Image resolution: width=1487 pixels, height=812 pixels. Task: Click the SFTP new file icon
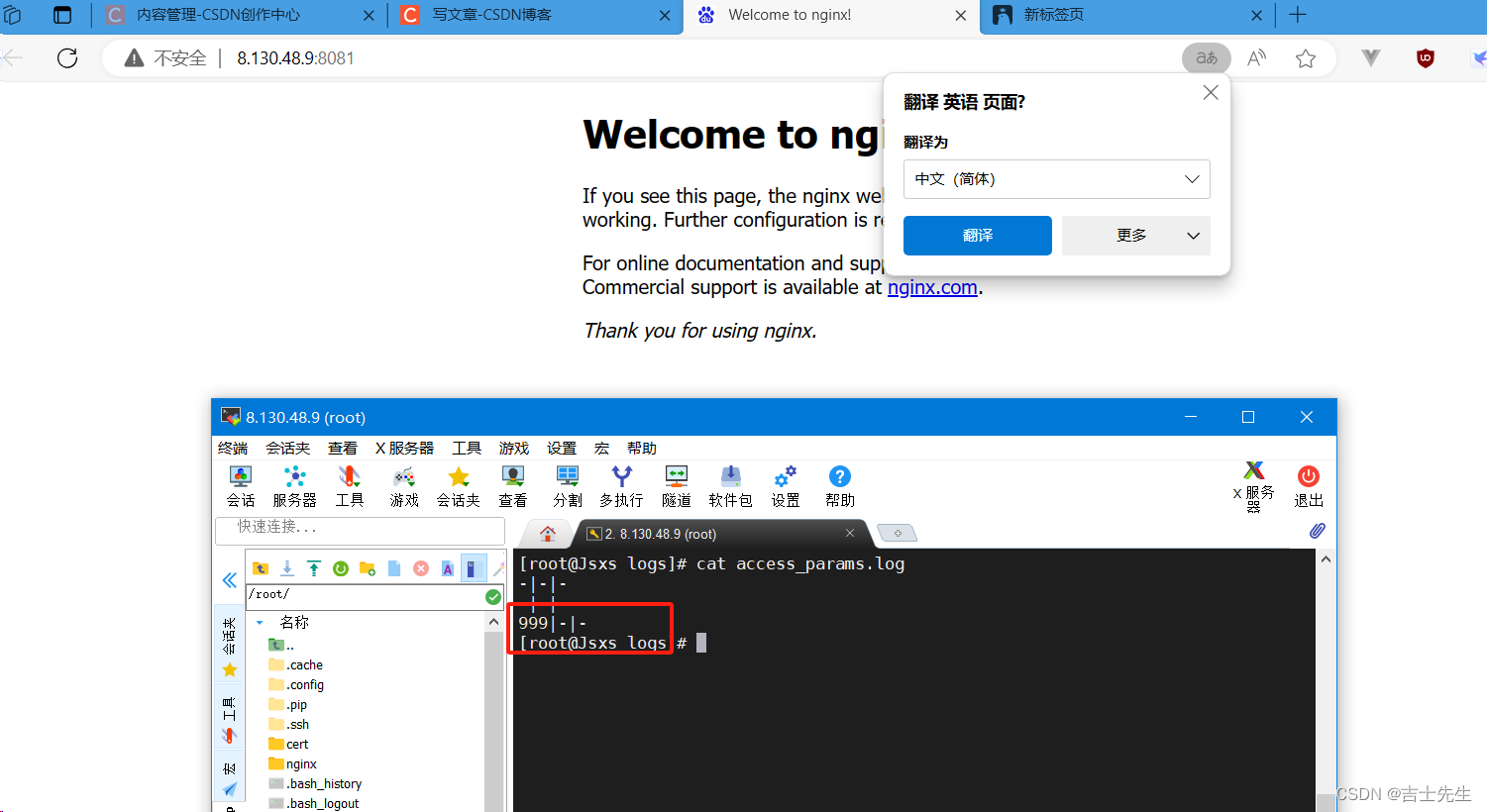tap(394, 568)
